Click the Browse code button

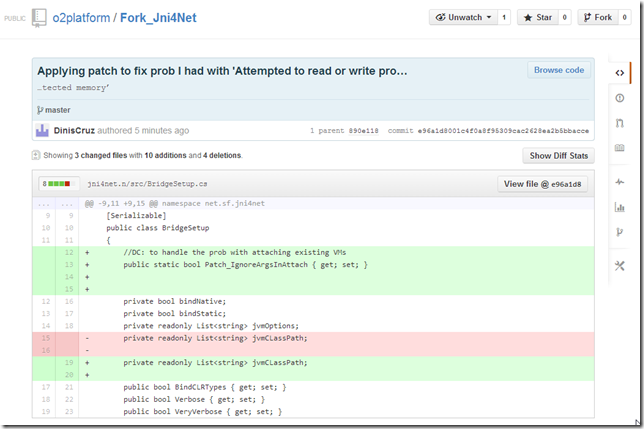click(x=559, y=71)
